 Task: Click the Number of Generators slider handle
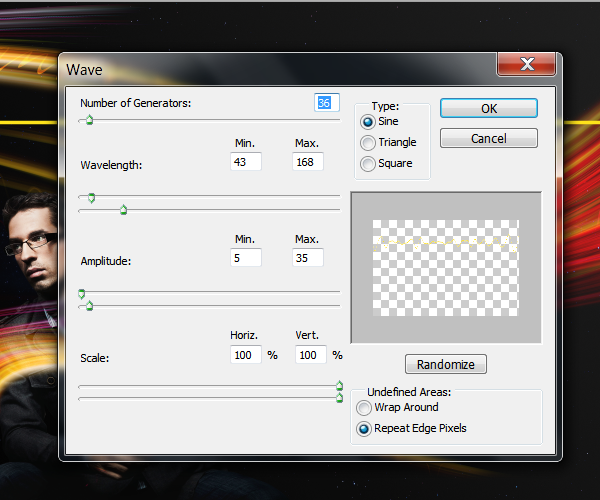click(90, 120)
